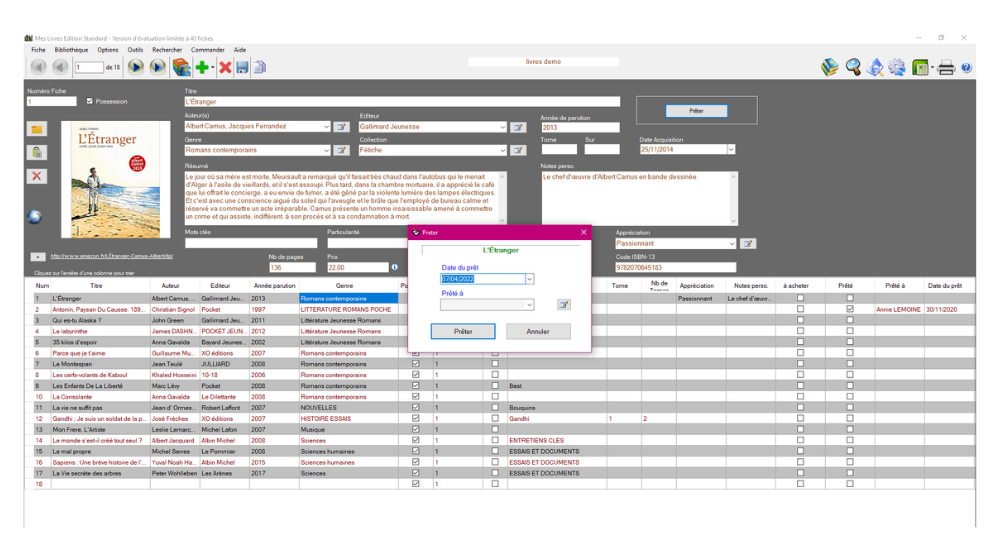Toggle Possession checkbox

coord(89,101)
